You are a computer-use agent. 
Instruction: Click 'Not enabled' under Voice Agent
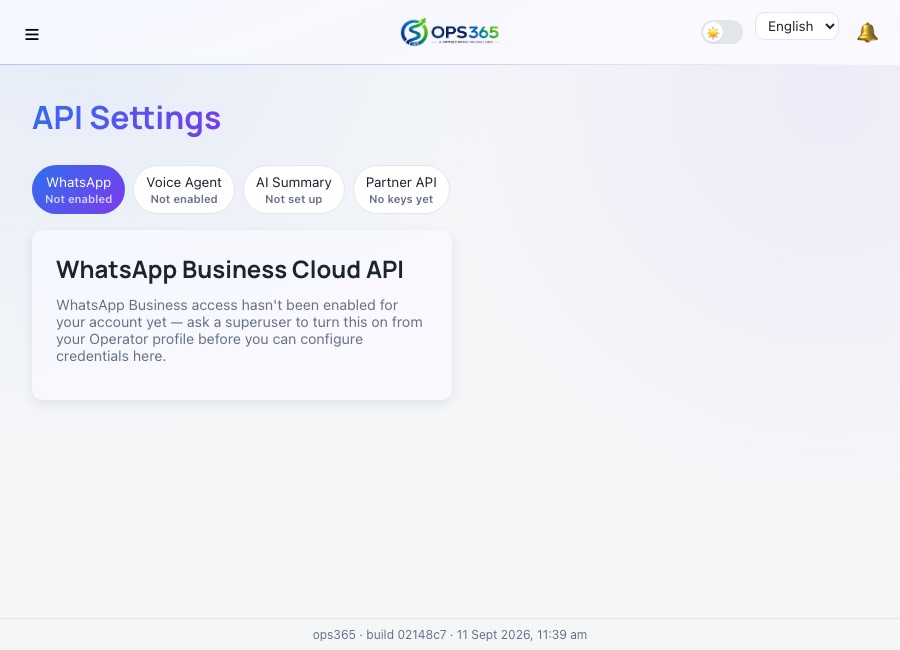coord(184,199)
